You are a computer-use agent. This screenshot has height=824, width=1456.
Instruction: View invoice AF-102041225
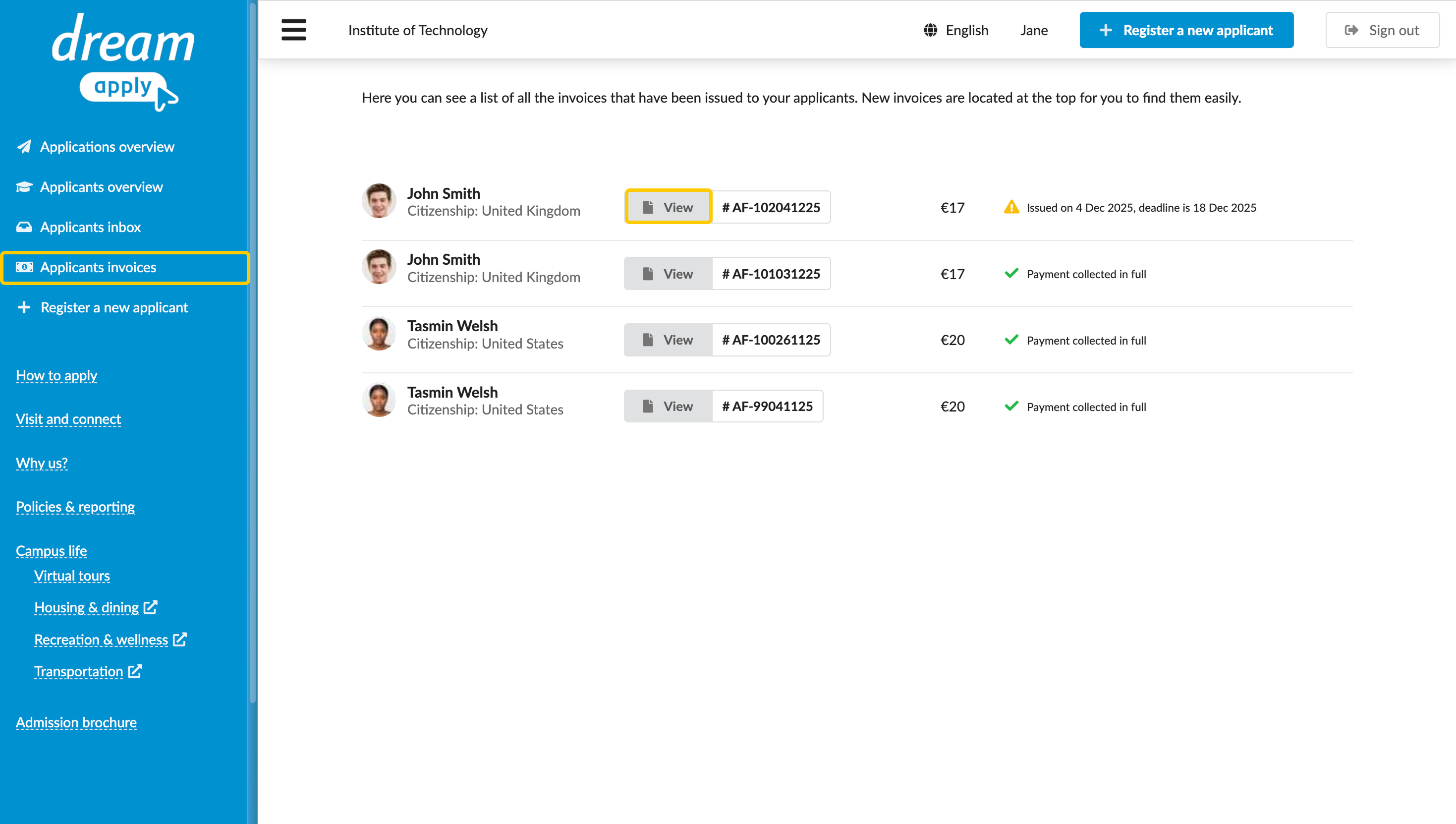click(668, 207)
